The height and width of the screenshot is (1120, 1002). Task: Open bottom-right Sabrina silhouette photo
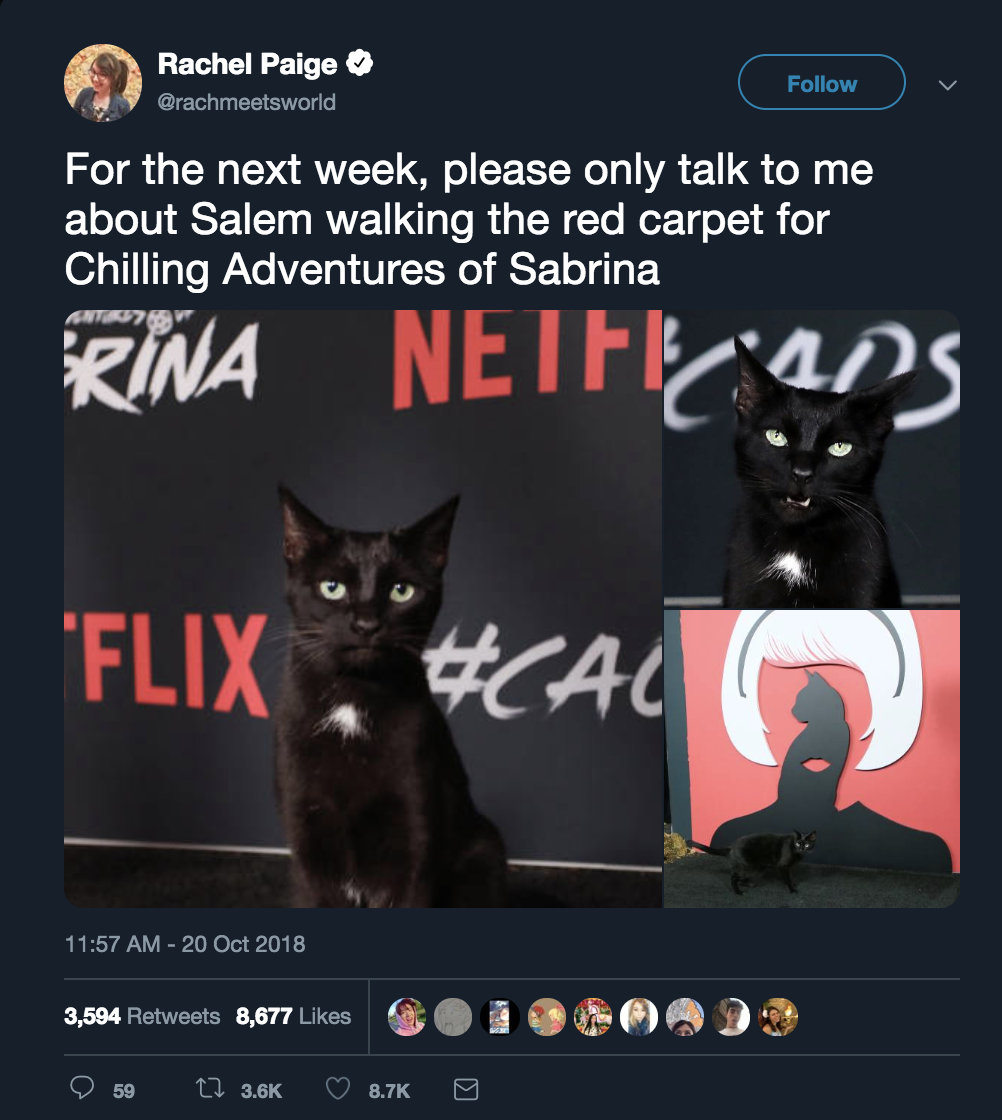tap(812, 759)
